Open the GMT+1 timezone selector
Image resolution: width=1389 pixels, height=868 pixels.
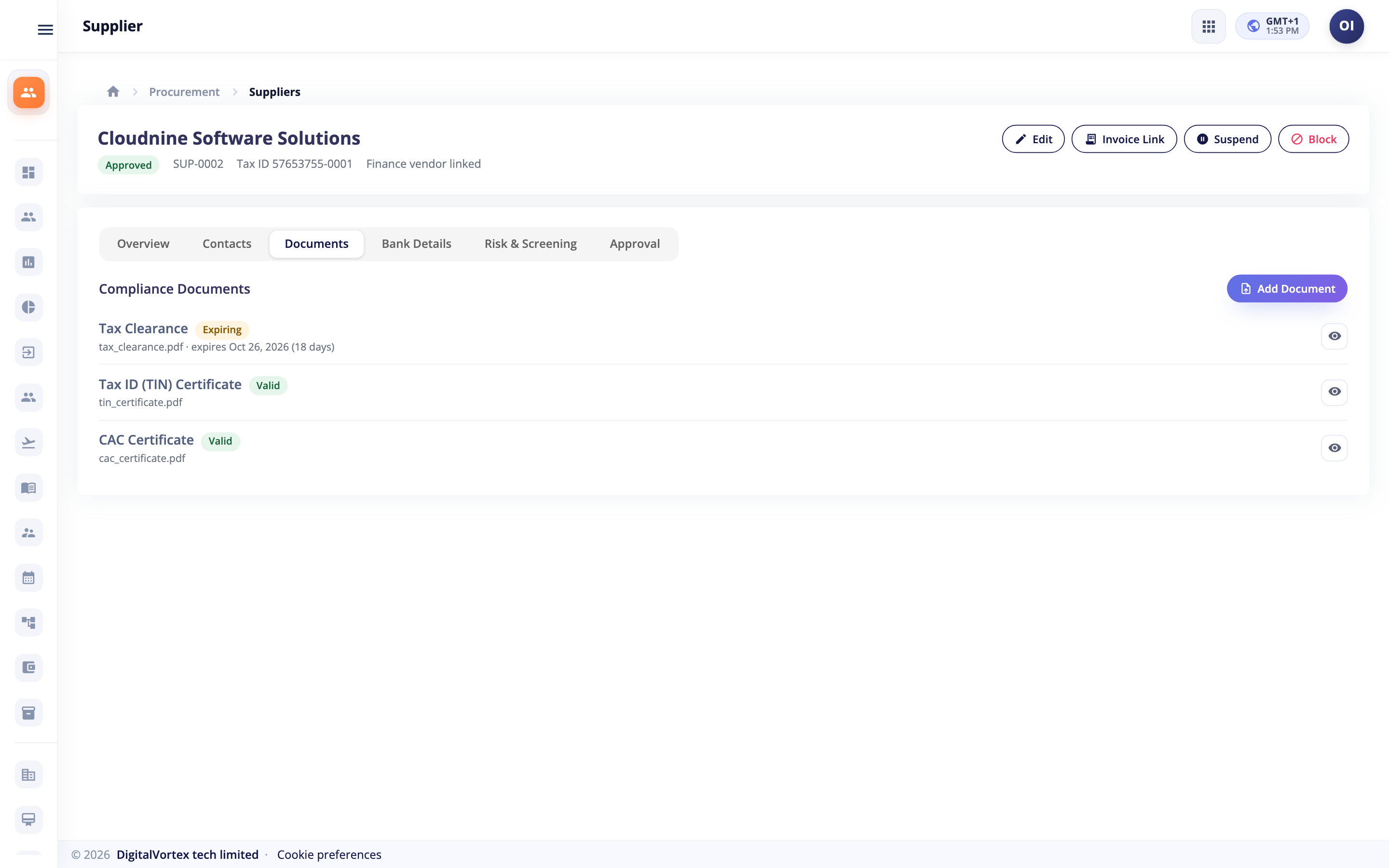[x=1272, y=27]
